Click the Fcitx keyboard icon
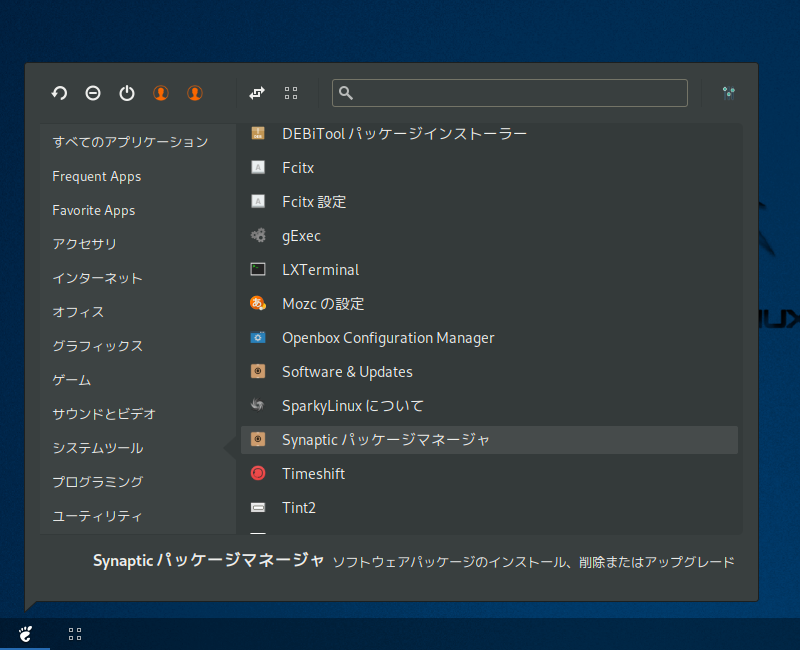 coord(258,167)
